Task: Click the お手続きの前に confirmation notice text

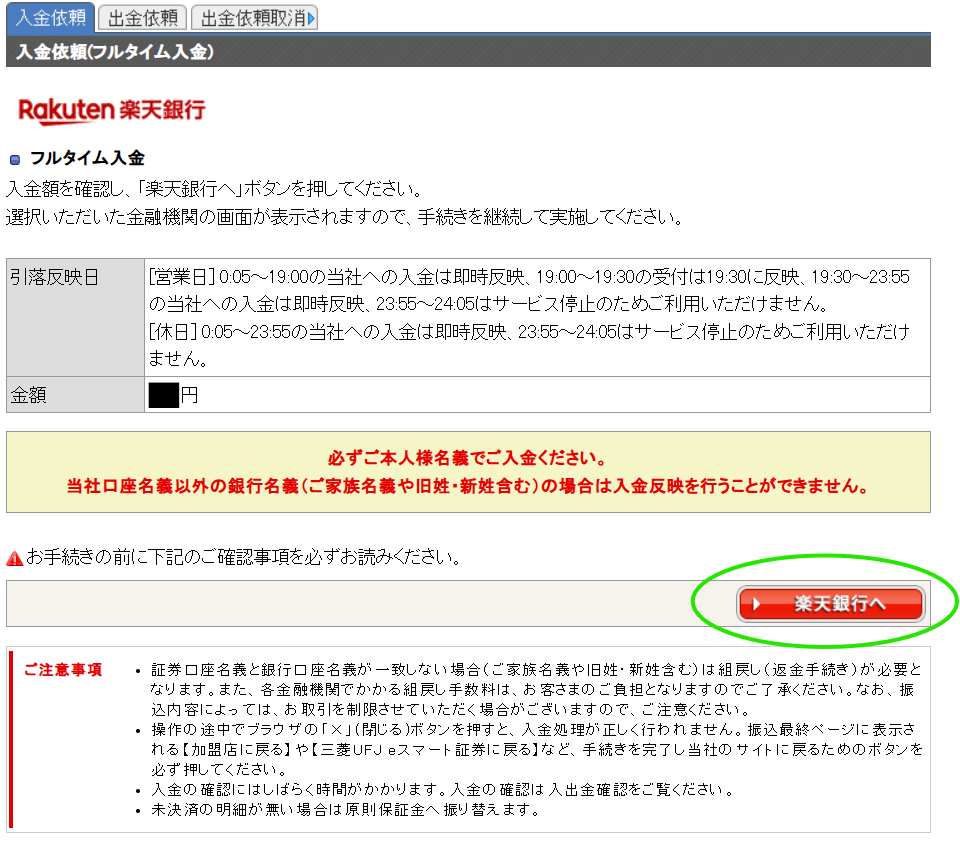Action: [x=243, y=557]
